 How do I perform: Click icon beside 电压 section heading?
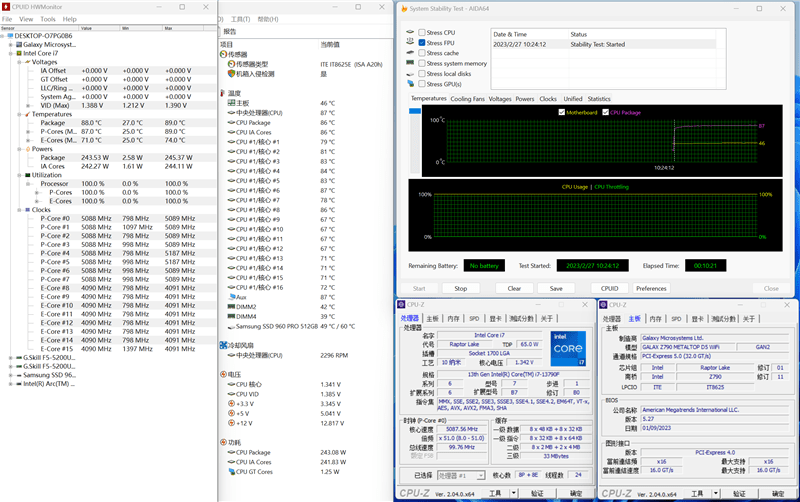click(x=223, y=374)
